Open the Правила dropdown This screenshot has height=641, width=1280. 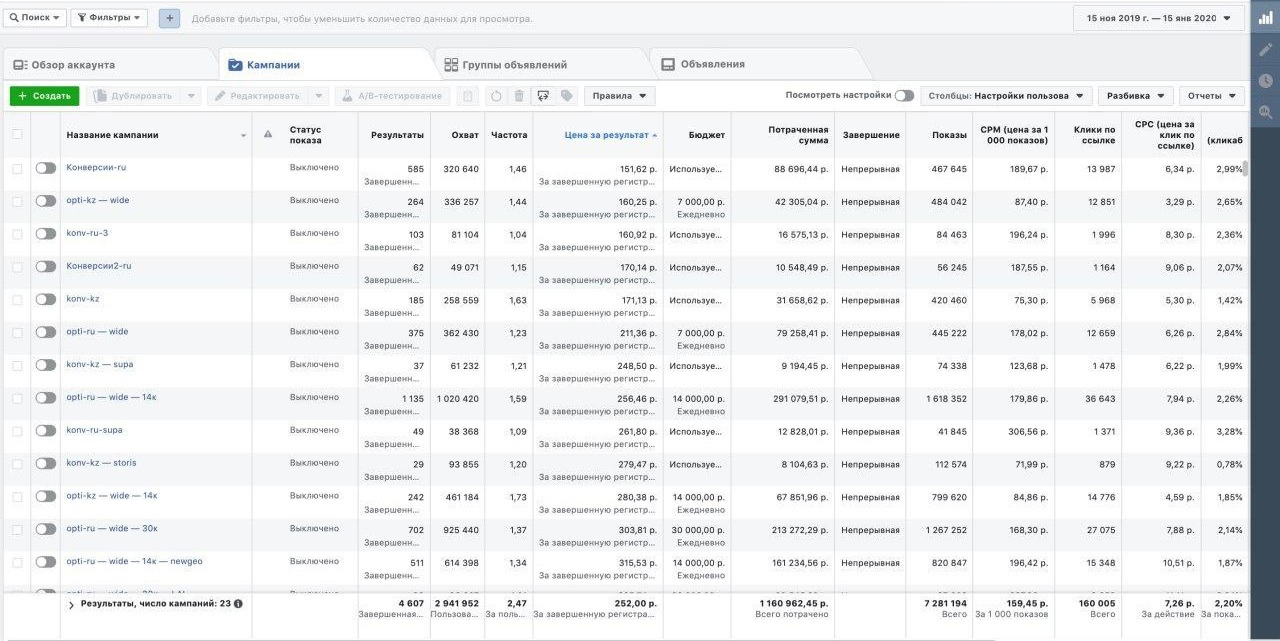point(619,96)
